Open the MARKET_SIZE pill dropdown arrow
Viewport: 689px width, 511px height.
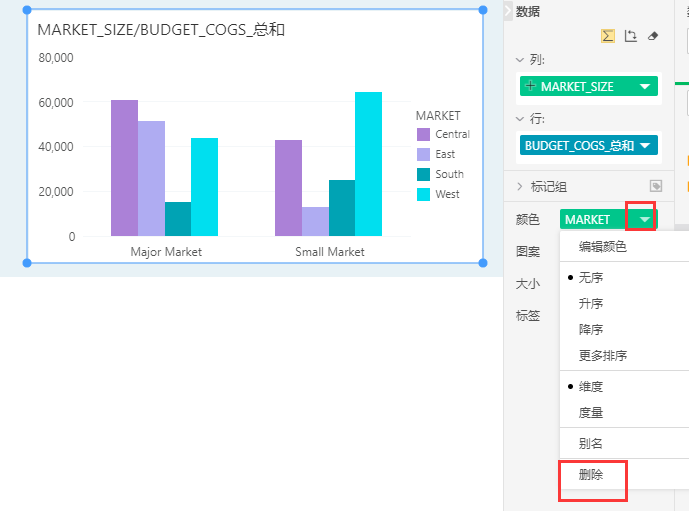point(646,87)
